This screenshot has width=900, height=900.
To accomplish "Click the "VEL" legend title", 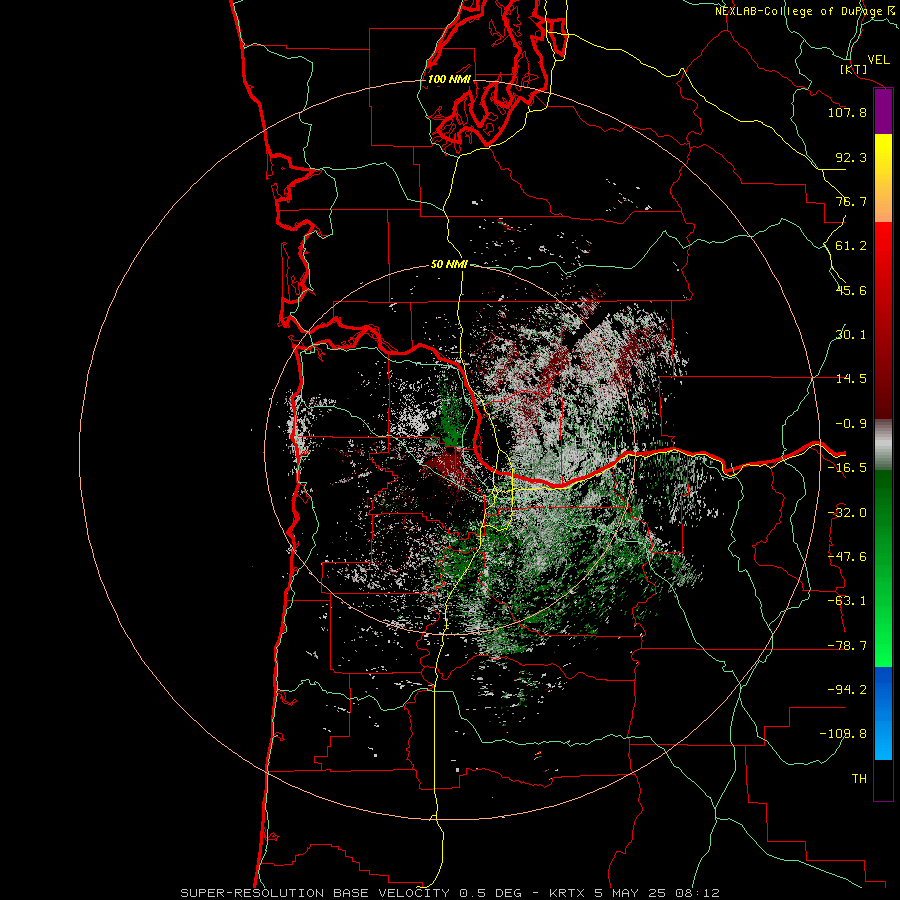I will click(x=879, y=60).
